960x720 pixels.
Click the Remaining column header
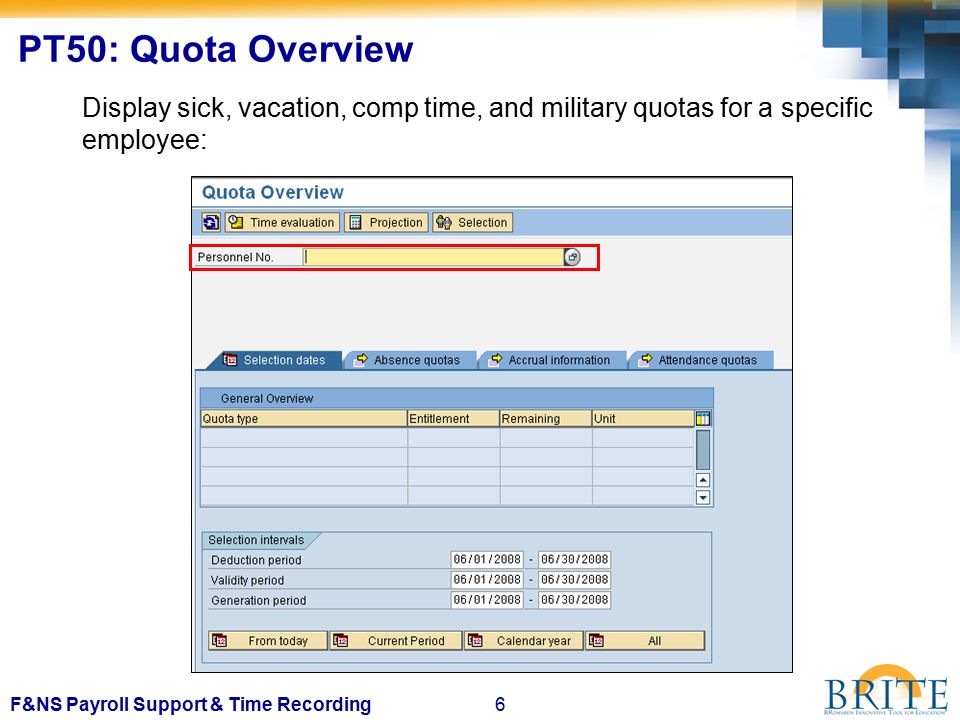546,419
